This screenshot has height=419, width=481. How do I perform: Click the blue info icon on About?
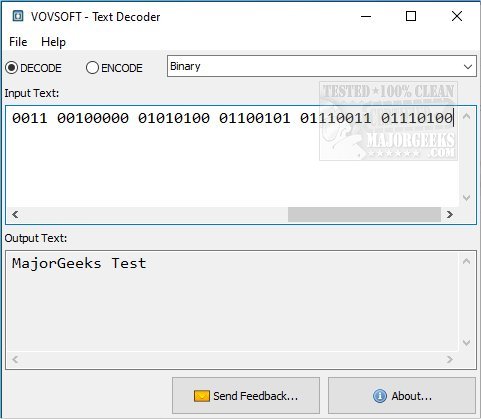[x=380, y=396]
